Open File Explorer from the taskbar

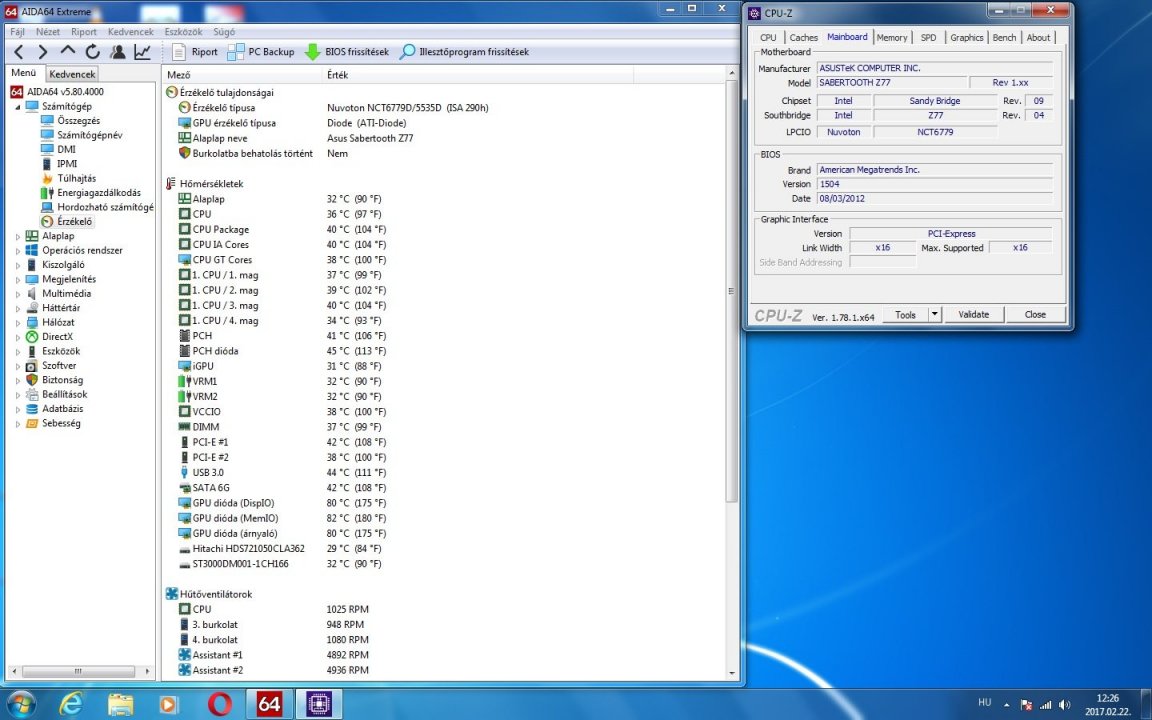(120, 704)
